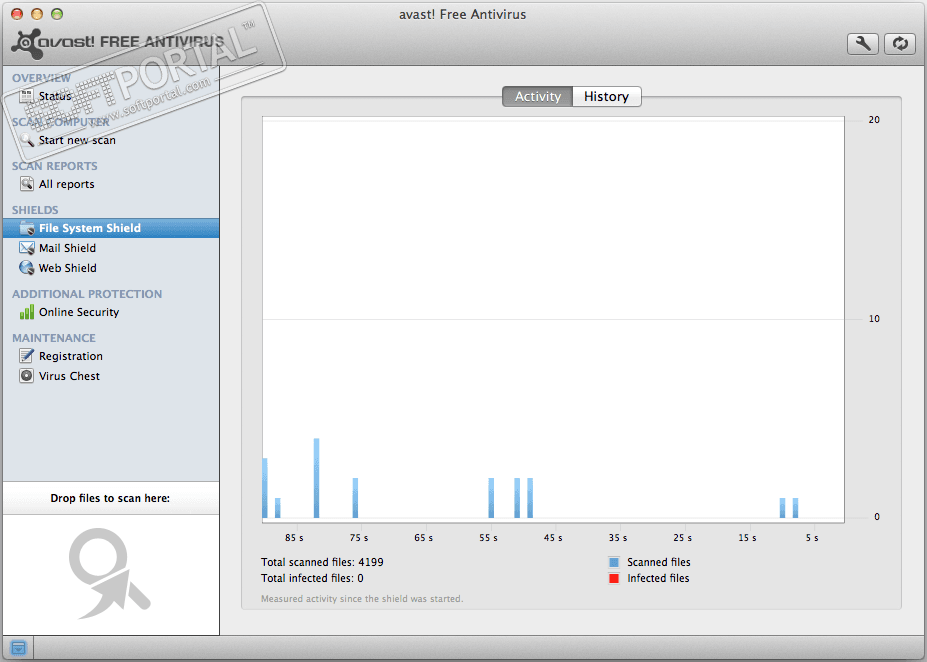
Task: Click the '5 s' axis label
Action: point(812,538)
